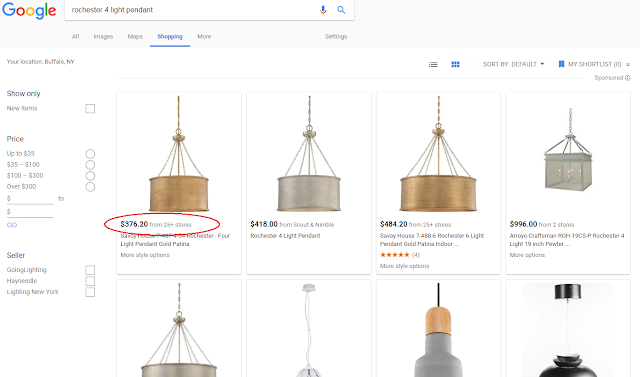Image resolution: width=640 pixels, height=377 pixels.
Task: Open the Google logo homepage
Action: pos(29,11)
